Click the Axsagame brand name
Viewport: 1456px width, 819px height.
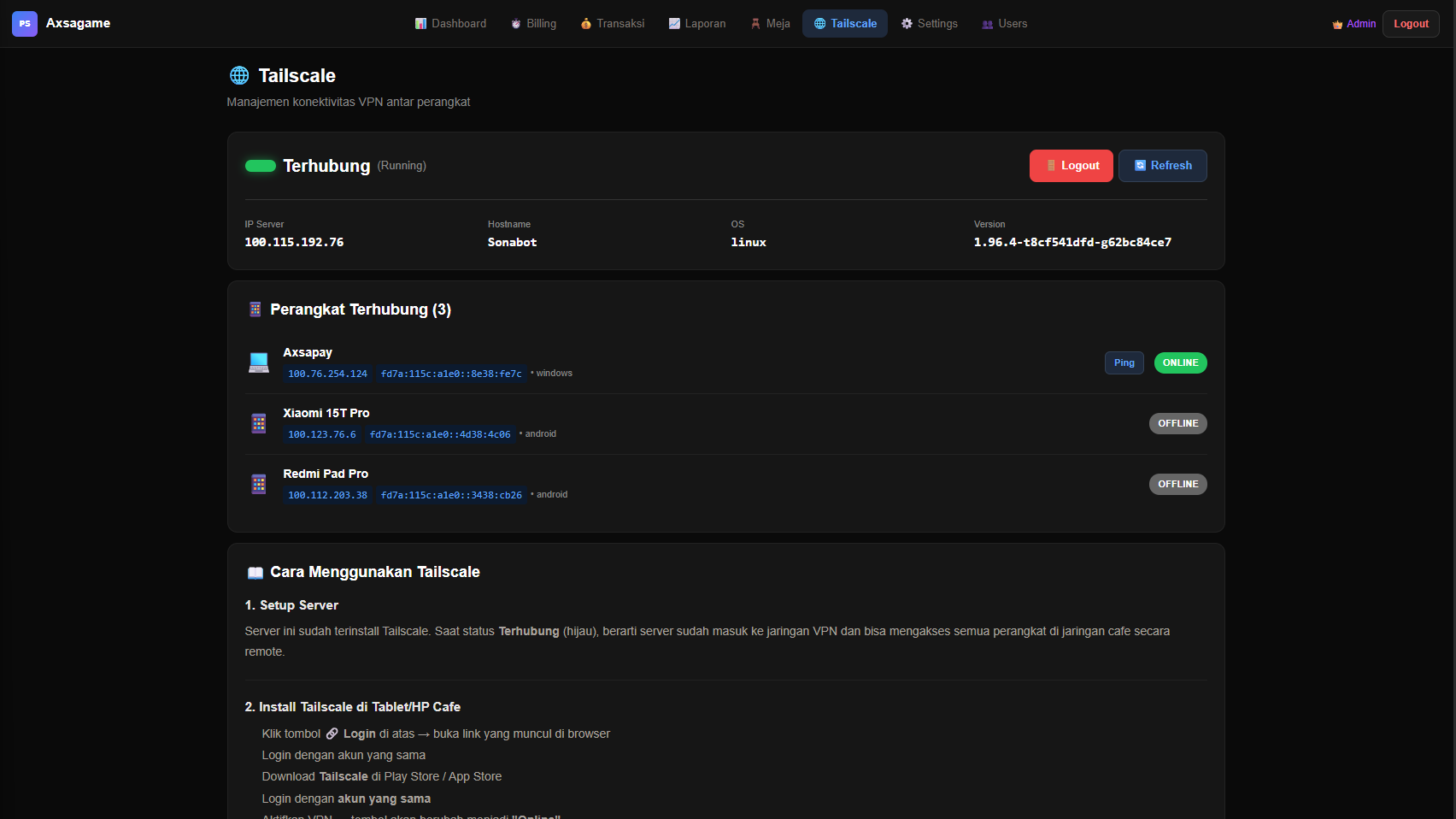(78, 23)
